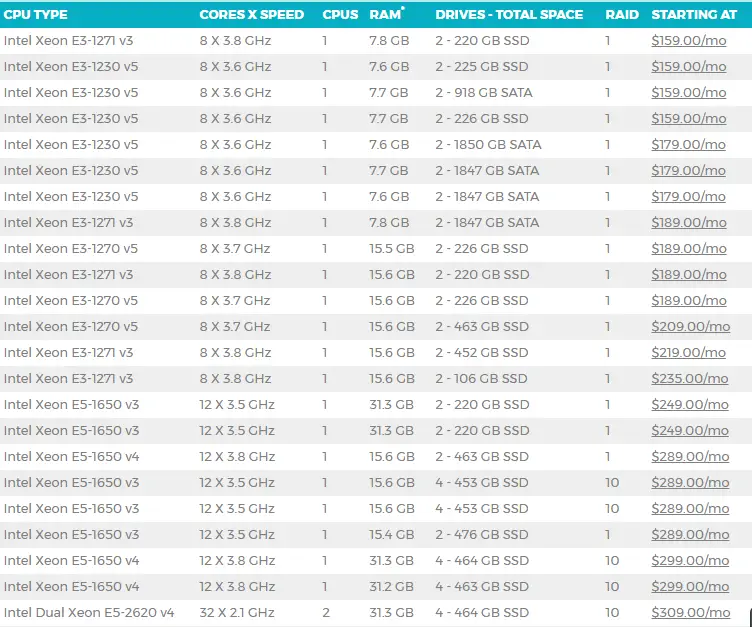Open $299.00/mo link for 31.2 GB RAM row
The height and width of the screenshot is (627, 752).
pos(690,587)
